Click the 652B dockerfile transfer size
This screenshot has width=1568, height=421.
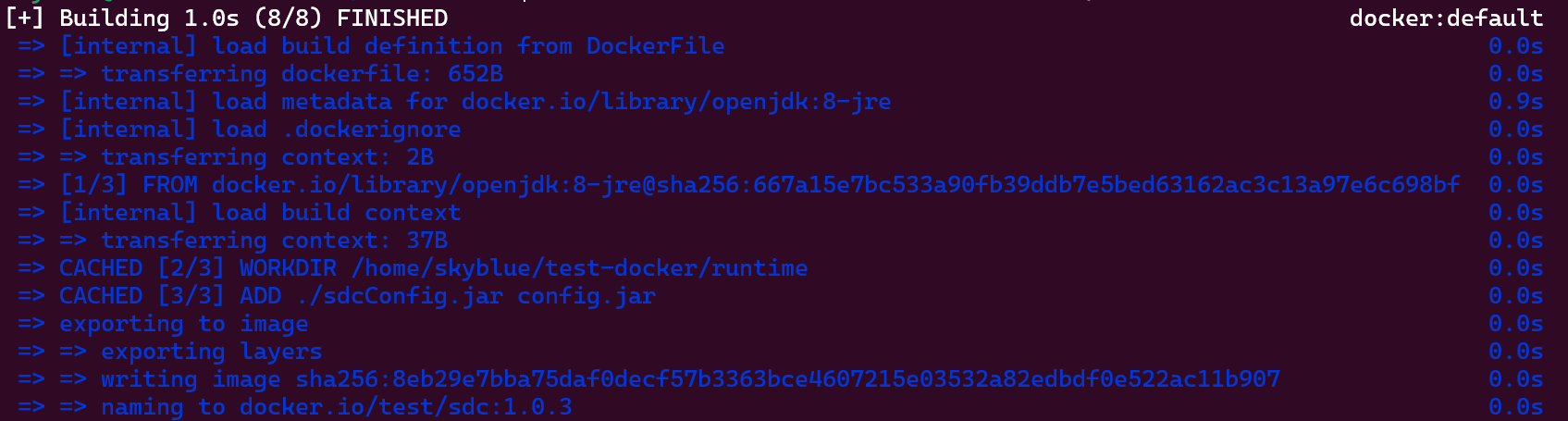(x=475, y=74)
